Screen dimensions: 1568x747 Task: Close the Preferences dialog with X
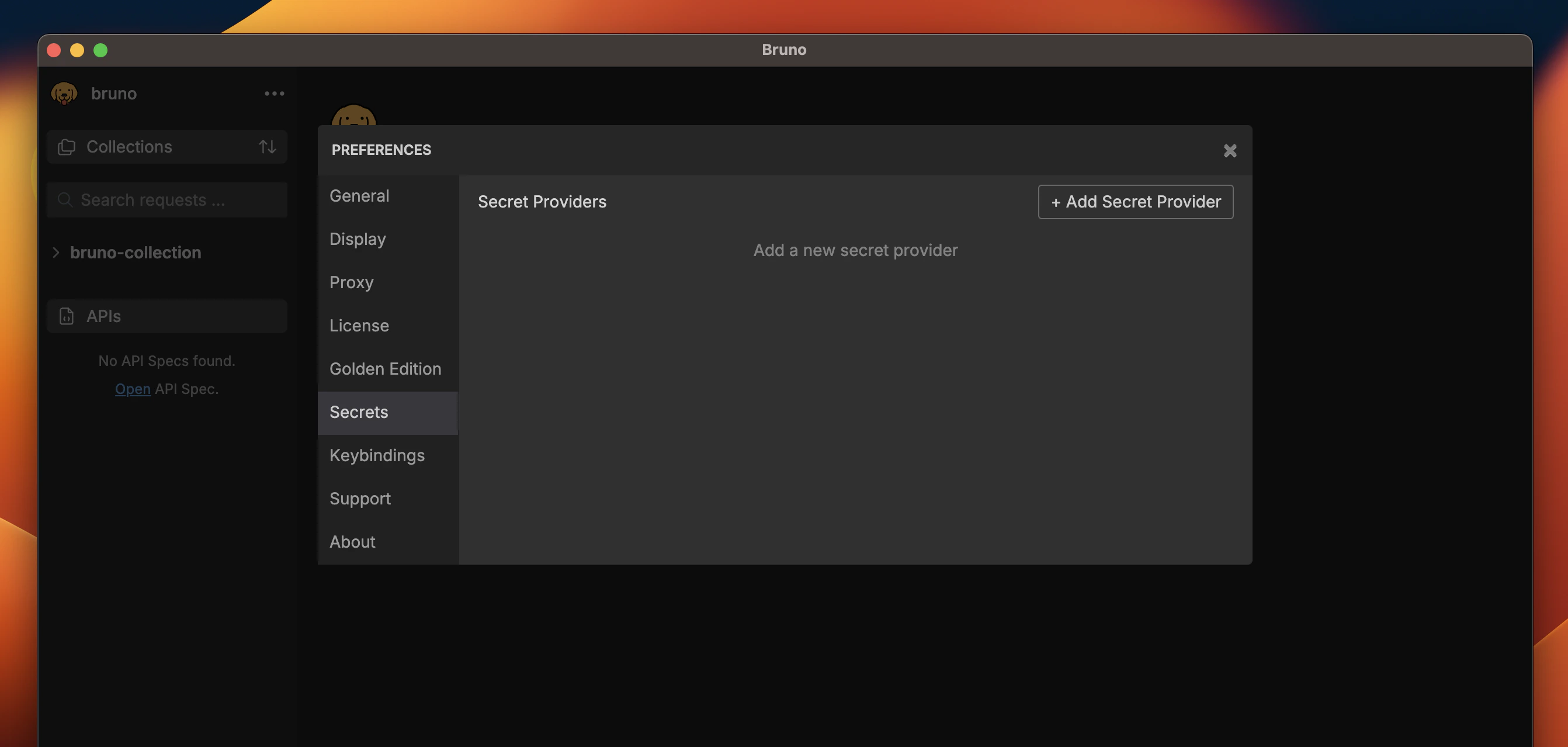pyautogui.click(x=1230, y=150)
